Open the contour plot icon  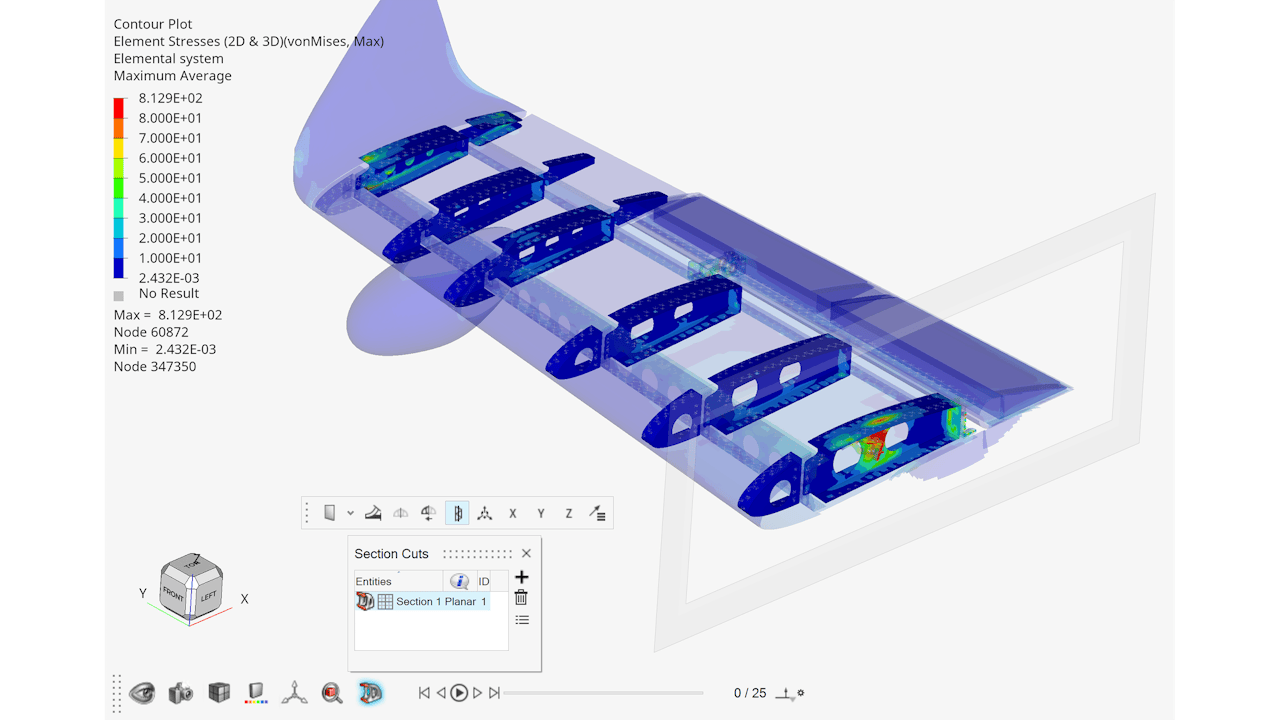tap(257, 692)
